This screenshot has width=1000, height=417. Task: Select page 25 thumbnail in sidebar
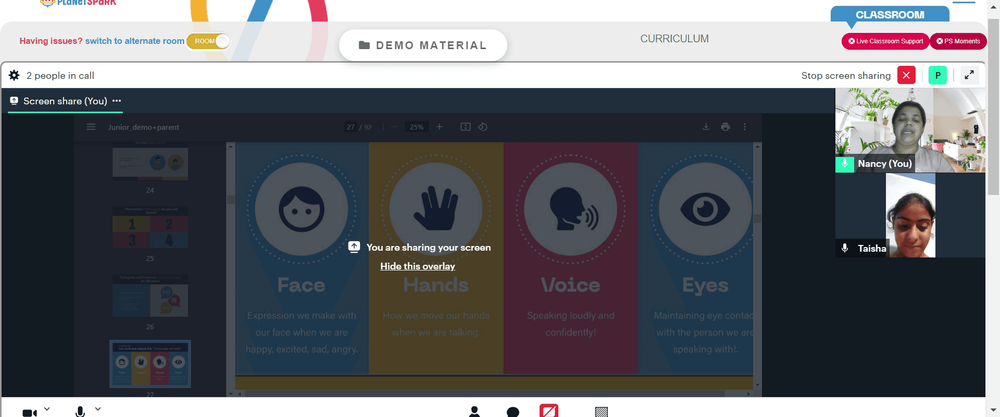pos(150,227)
